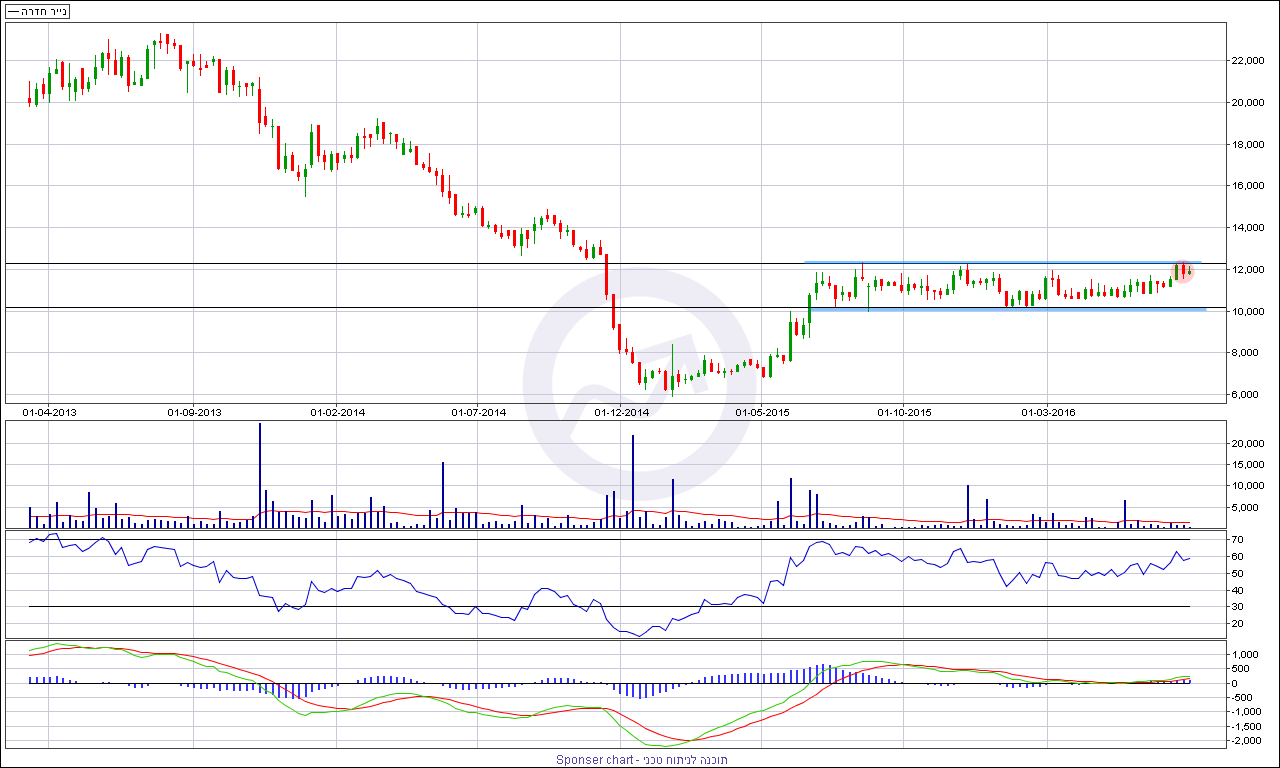
Task: Click the RSI 30 level axis label
Action: tap(1238, 606)
